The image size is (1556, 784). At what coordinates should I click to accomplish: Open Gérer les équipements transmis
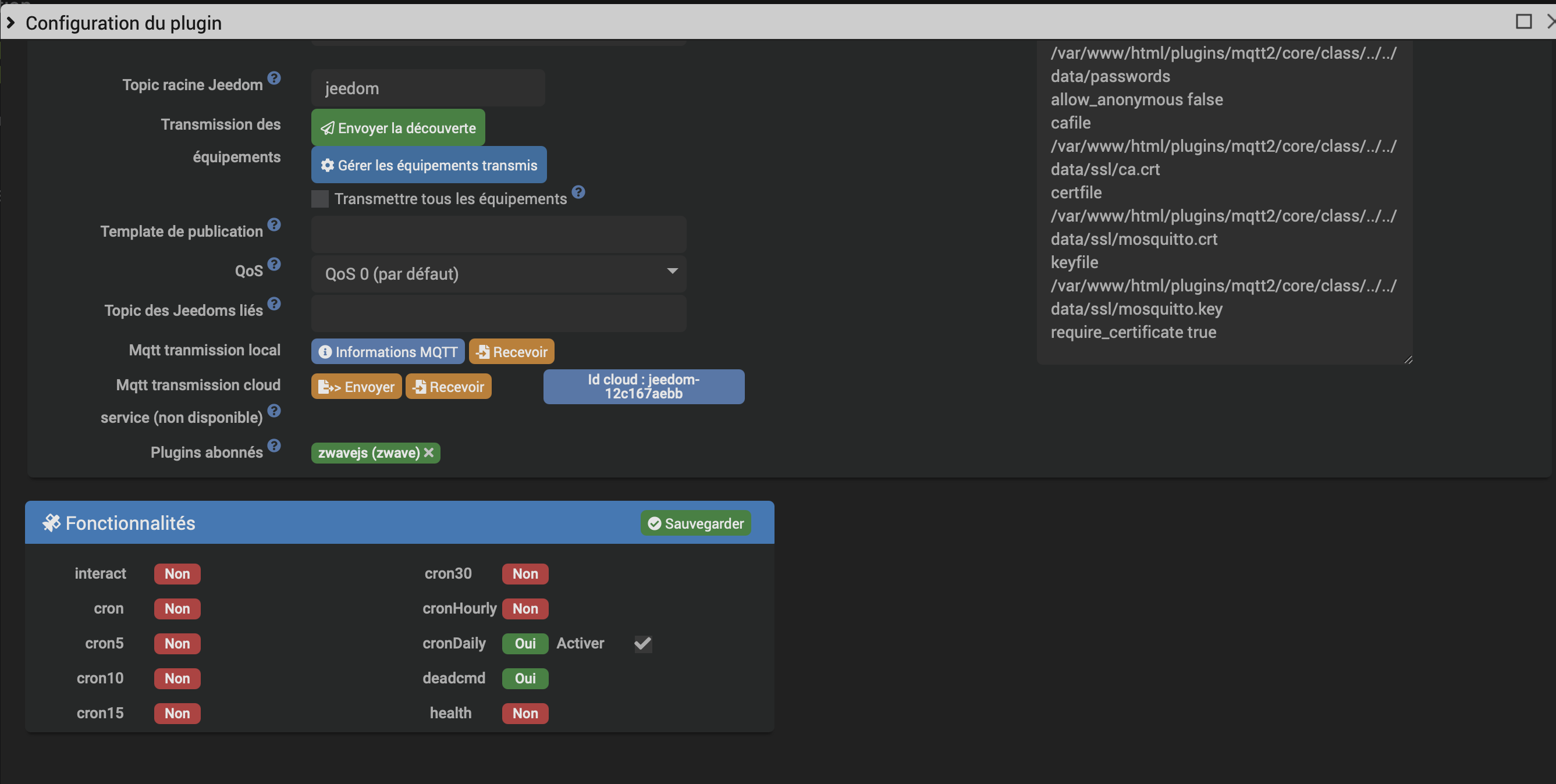click(428, 165)
